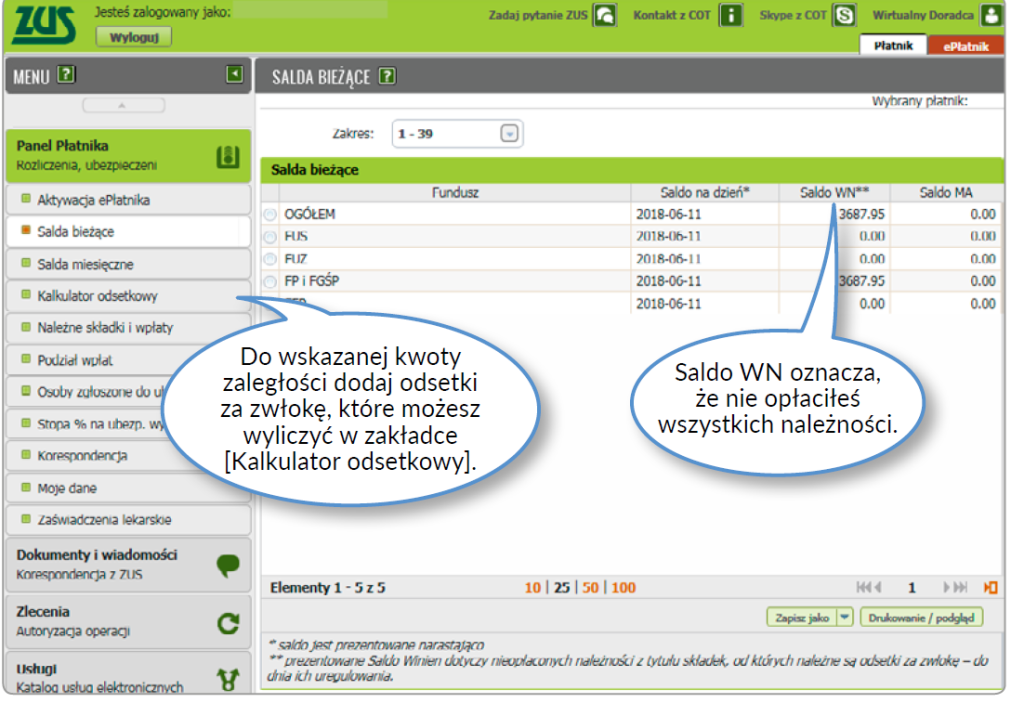Click the Zlecenia refresh arrow icon
This screenshot has width=1024, height=703.
(228, 623)
